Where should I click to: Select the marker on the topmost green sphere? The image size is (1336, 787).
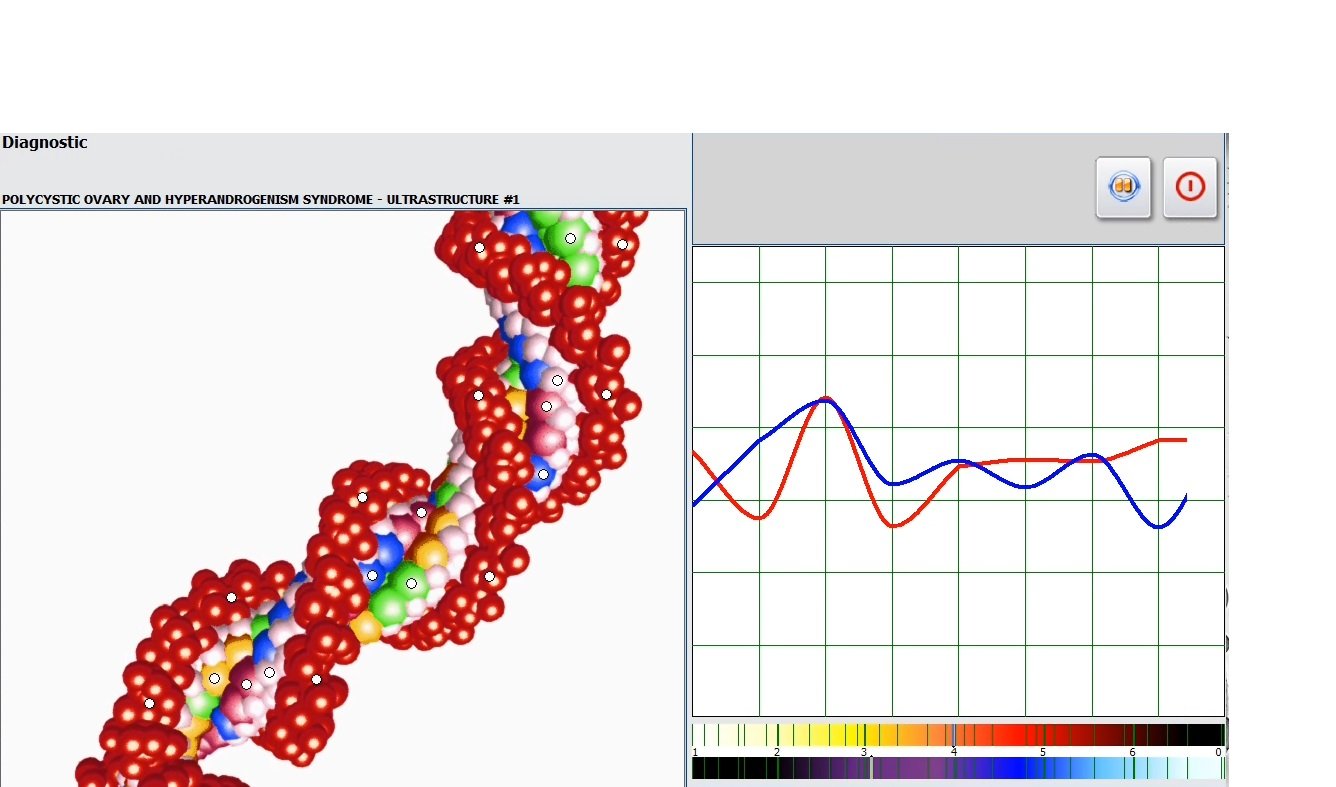[x=570, y=238]
